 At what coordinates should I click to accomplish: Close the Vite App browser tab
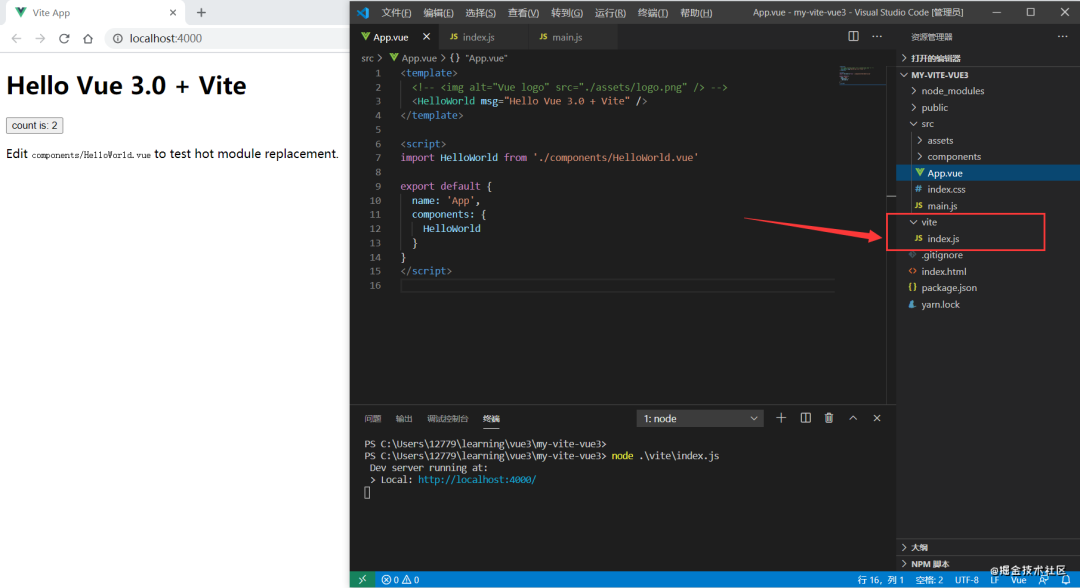pos(173,12)
